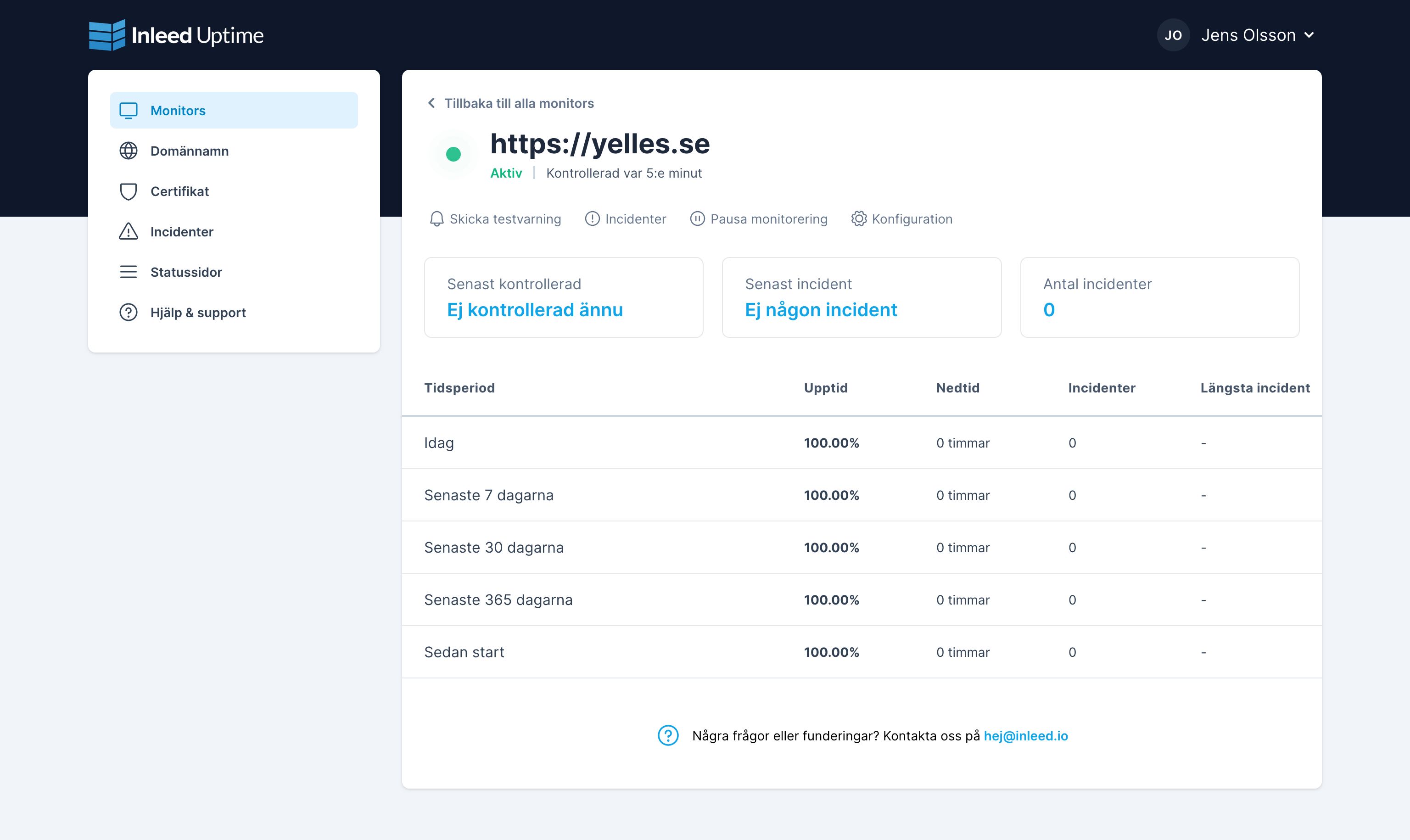
Task: Pause monitoring via Pausa monitorering
Action: pyautogui.click(x=758, y=219)
